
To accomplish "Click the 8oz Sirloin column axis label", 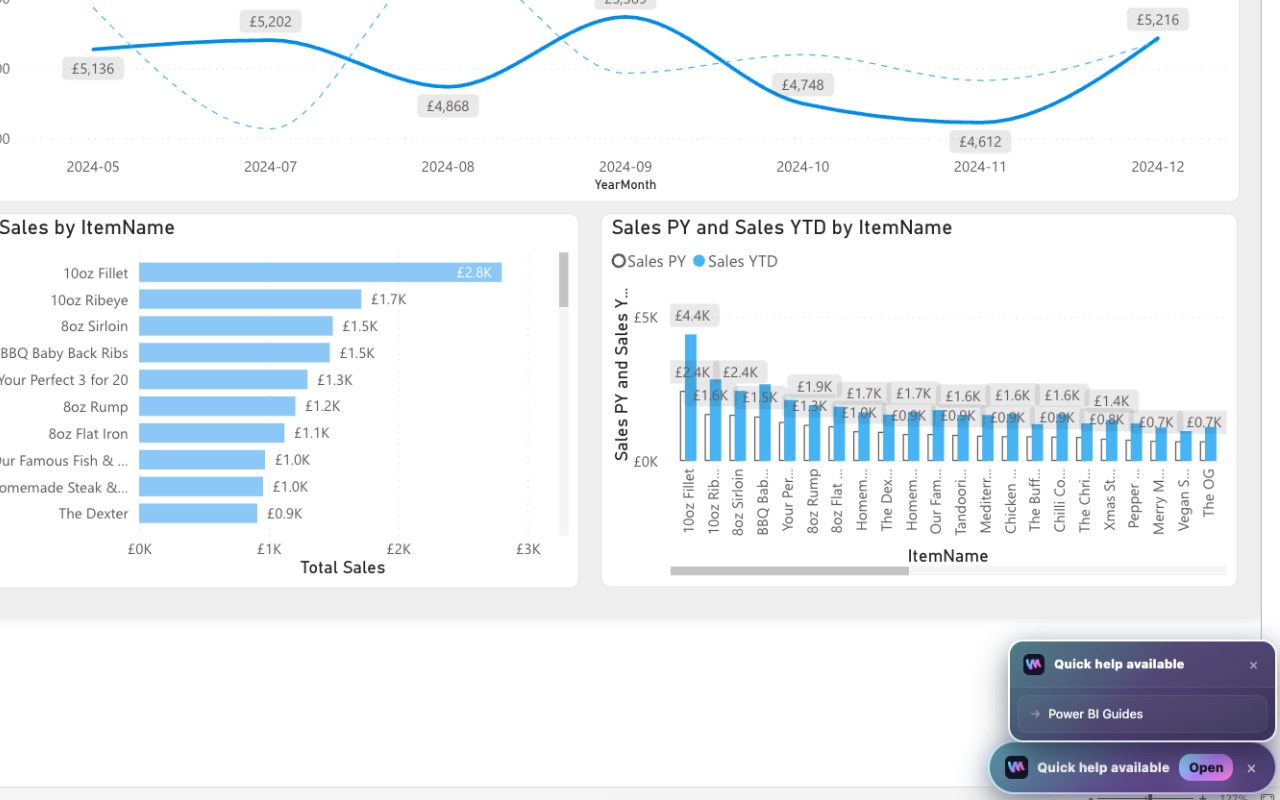I will [x=738, y=501].
